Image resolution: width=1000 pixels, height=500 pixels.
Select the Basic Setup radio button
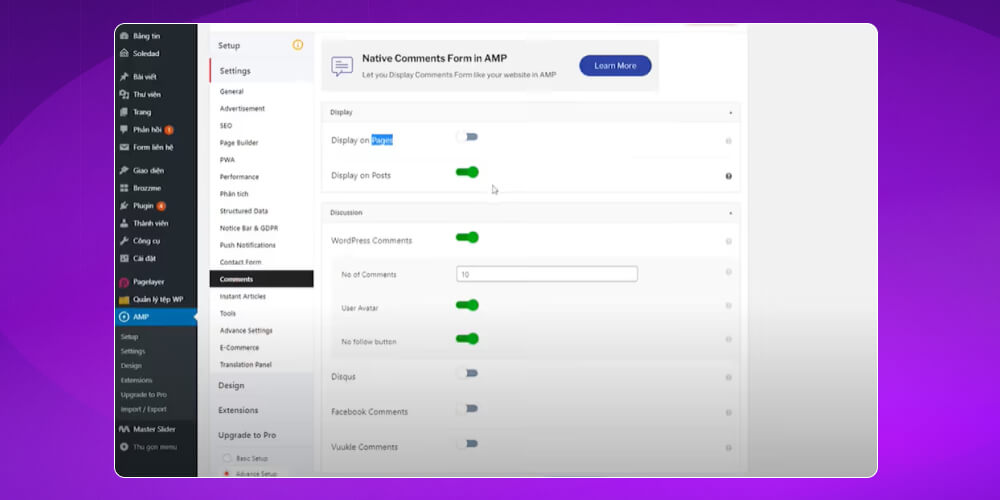coord(227,458)
